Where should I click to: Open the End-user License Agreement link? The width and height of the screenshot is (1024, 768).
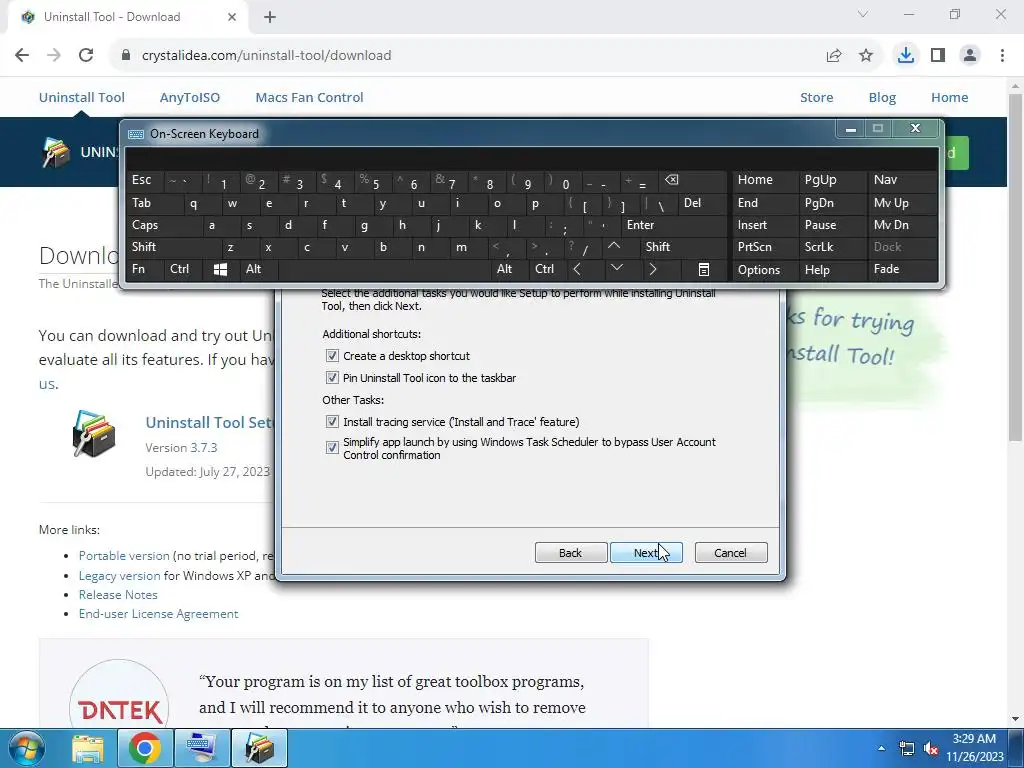(159, 614)
